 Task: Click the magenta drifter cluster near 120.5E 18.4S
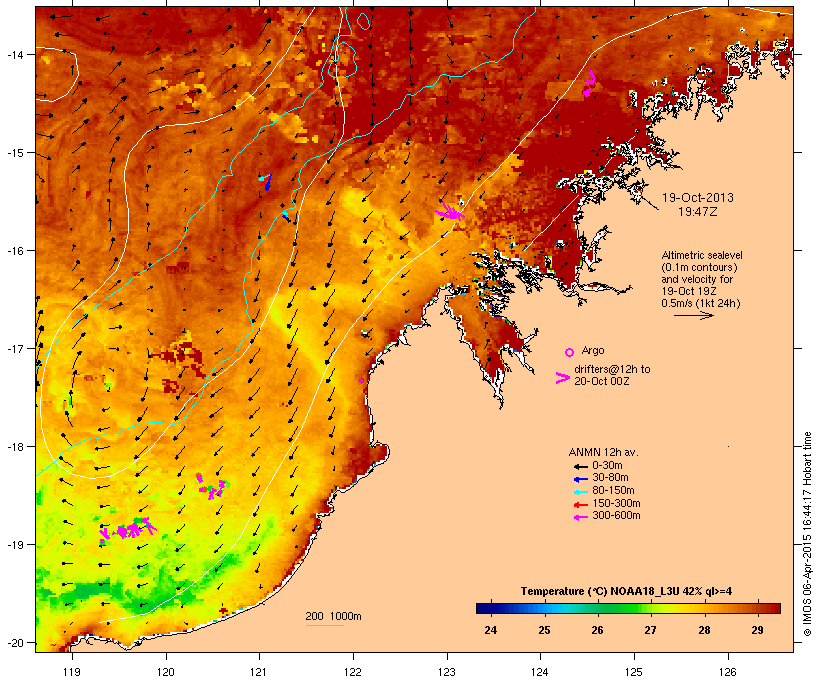click(211, 486)
